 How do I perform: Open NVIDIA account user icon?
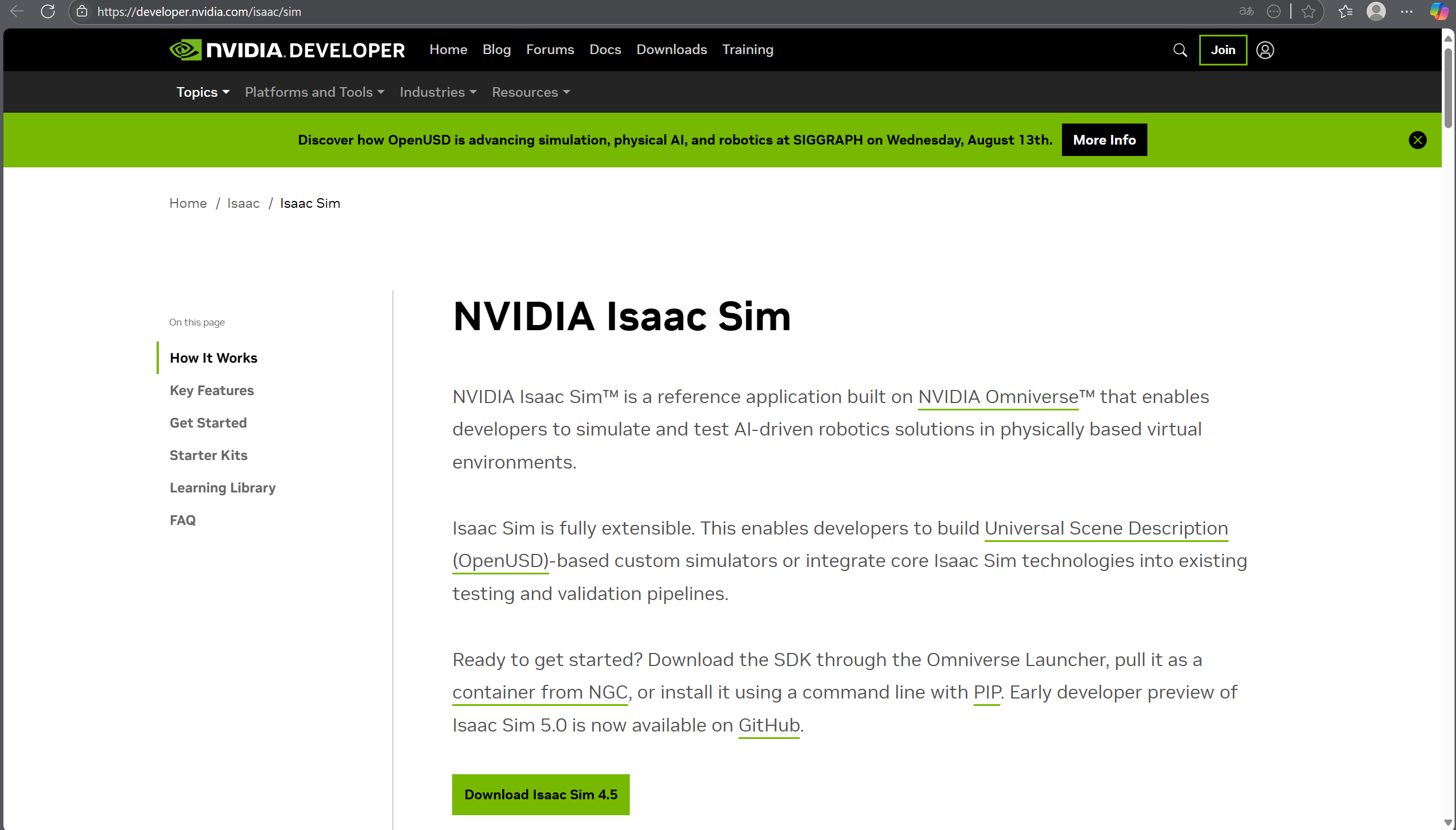[1265, 50]
